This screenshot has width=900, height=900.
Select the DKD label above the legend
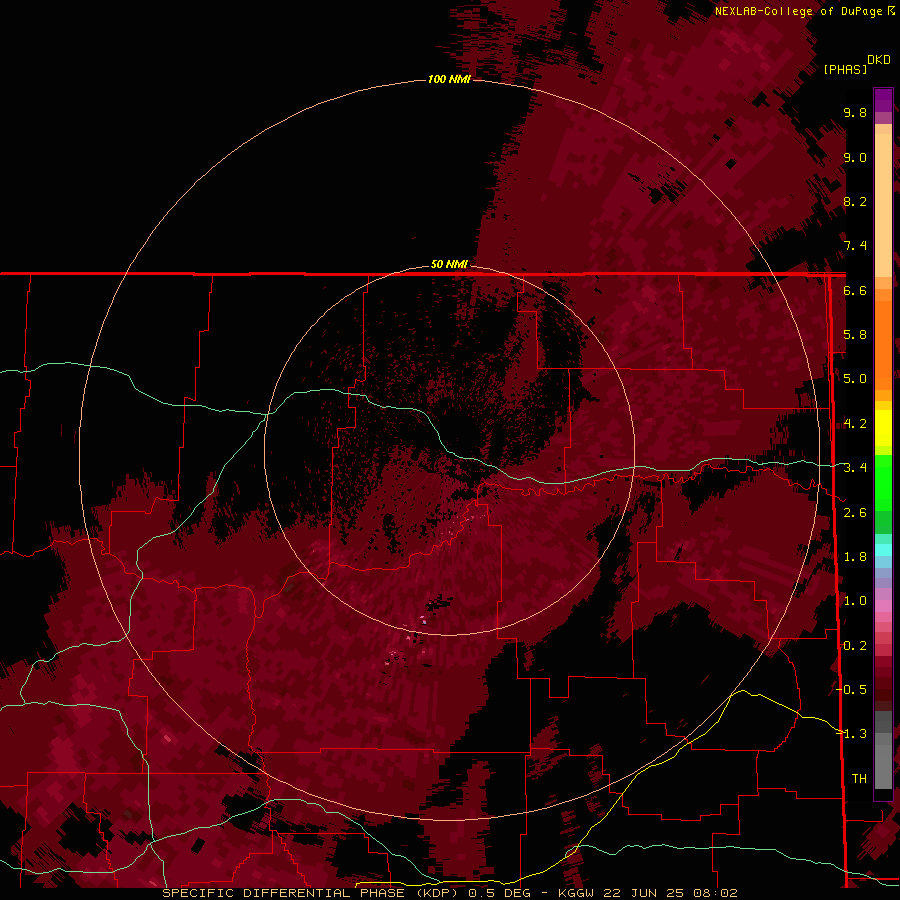pyautogui.click(x=879, y=60)
